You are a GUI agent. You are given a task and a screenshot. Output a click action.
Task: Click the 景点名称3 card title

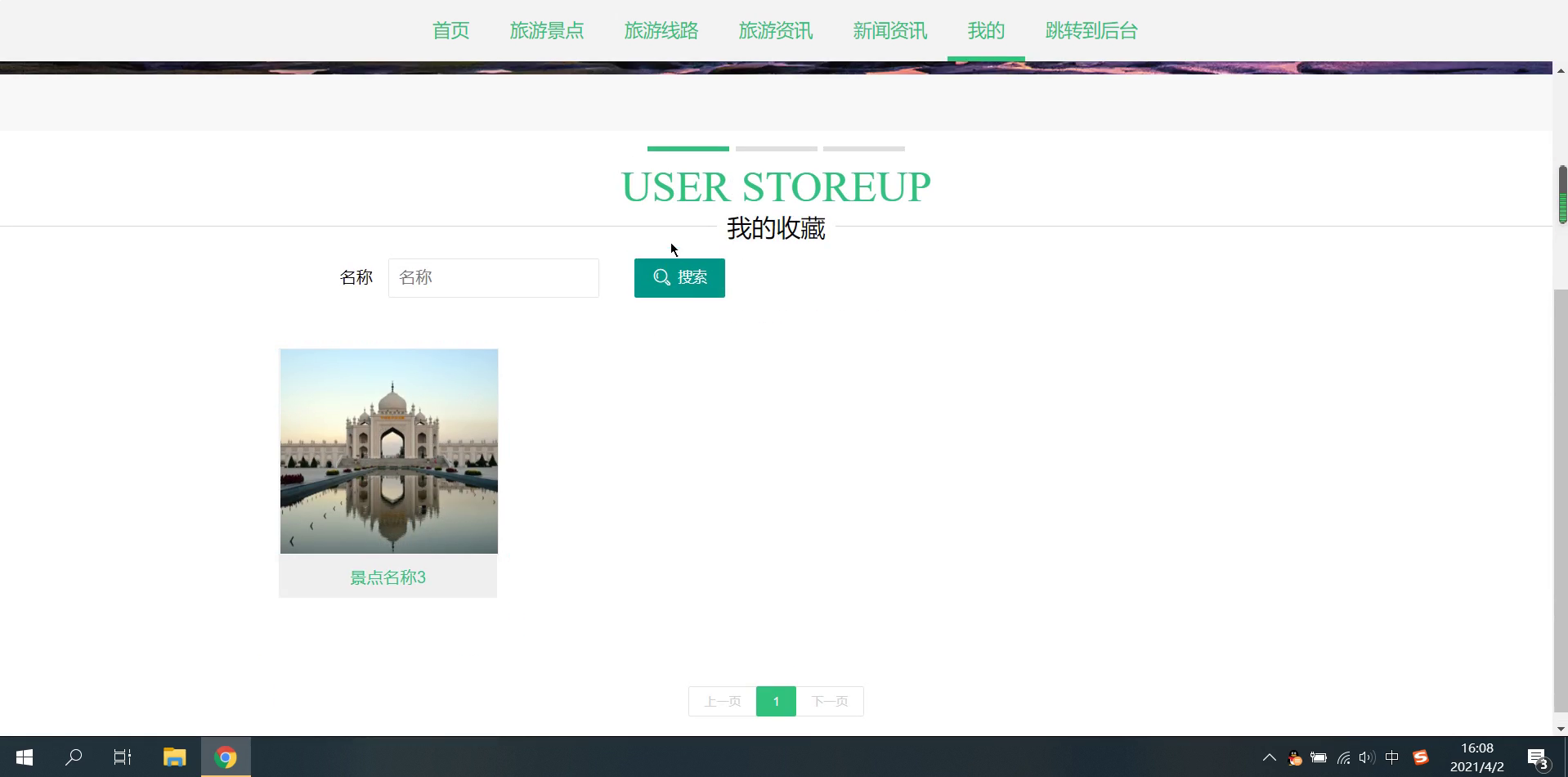(388, 577)
